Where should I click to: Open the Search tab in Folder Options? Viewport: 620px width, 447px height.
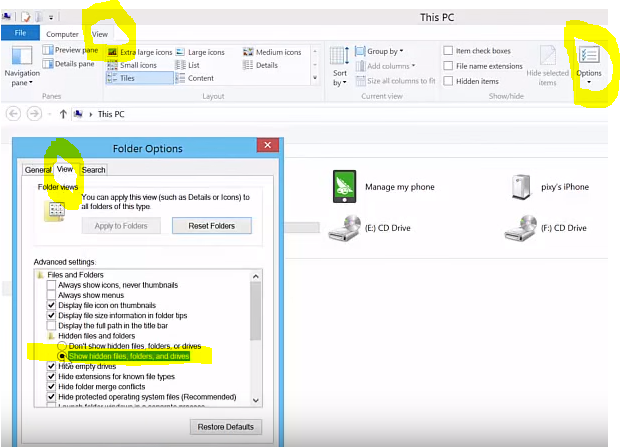click(x=94, y=170)
